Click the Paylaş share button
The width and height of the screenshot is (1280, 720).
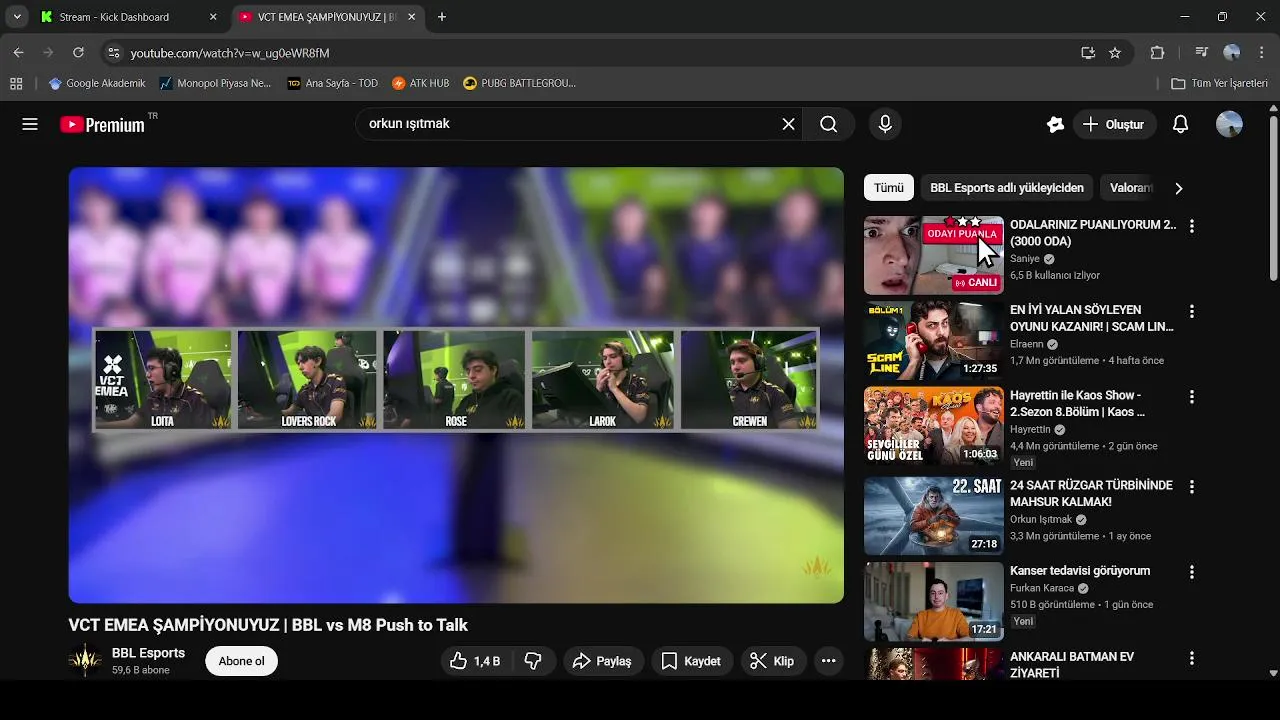[x=602, y=661]
